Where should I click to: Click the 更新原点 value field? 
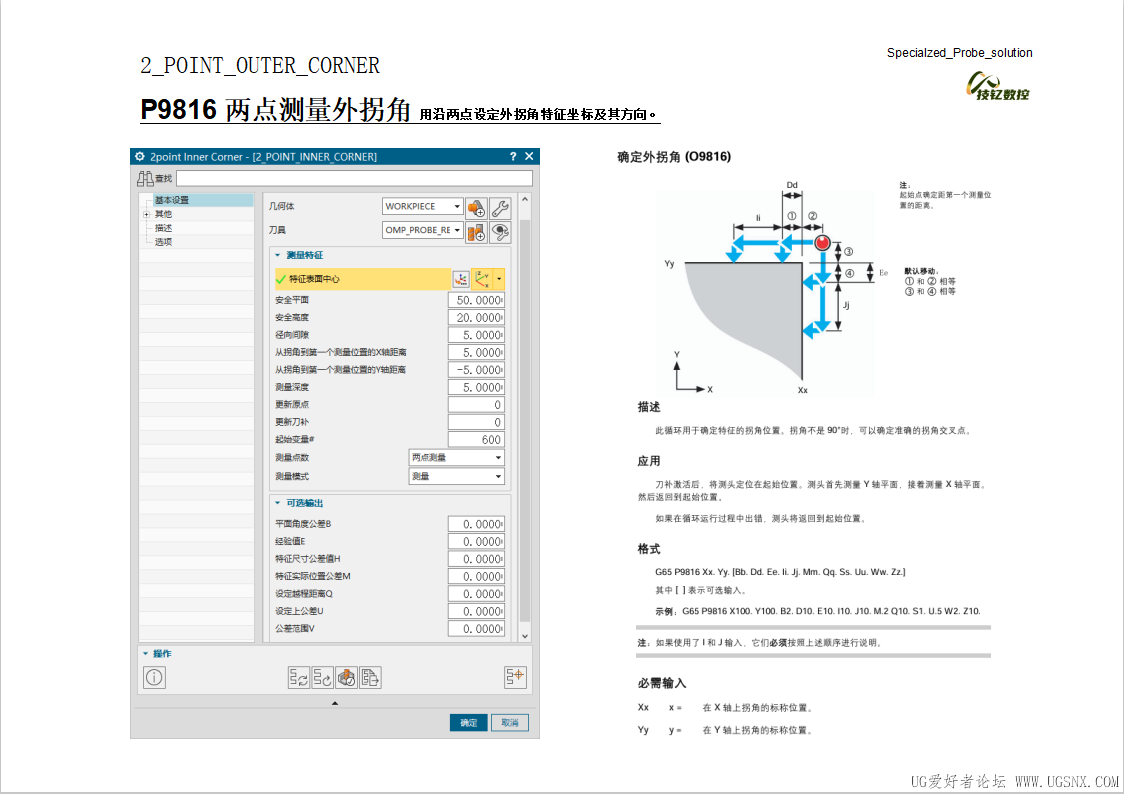point(476,405)
